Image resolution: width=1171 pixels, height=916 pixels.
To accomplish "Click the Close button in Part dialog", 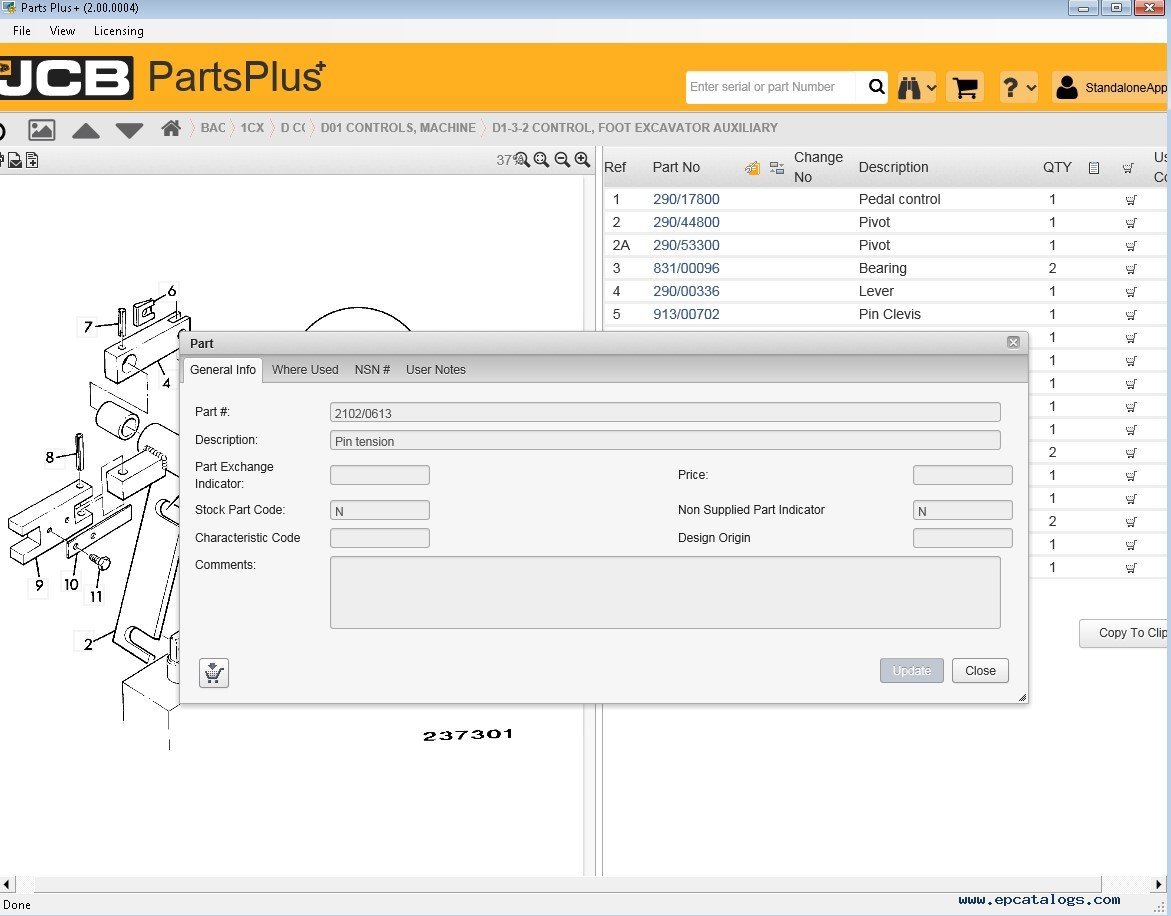I will point(980,670).
